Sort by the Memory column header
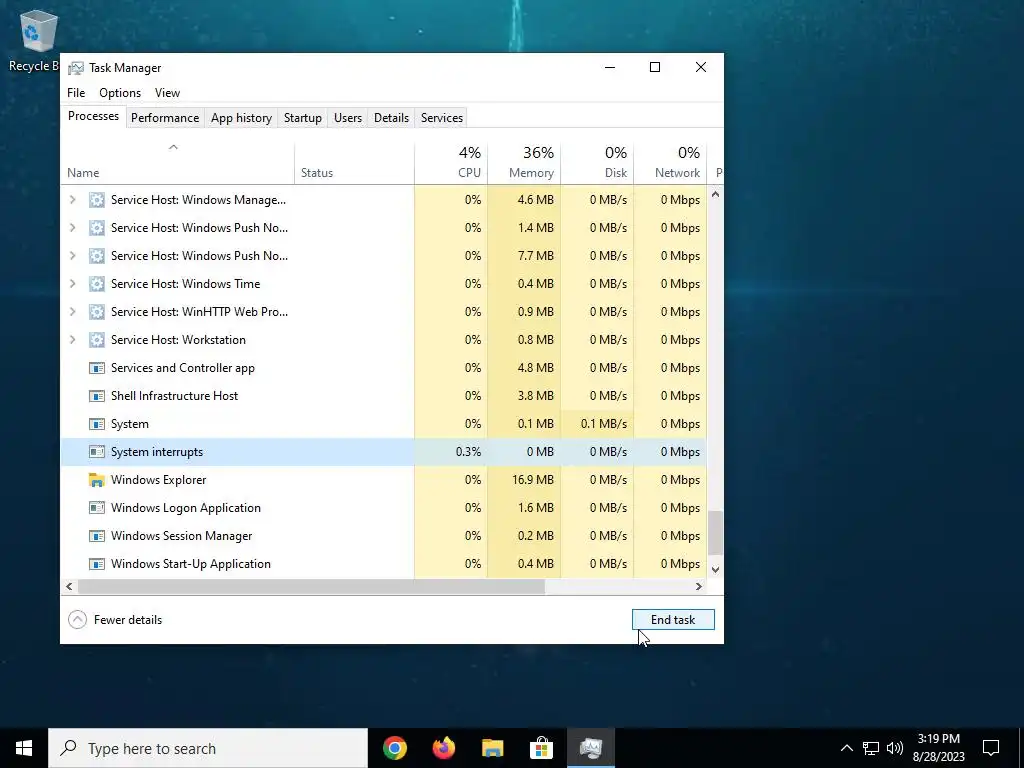The height and width of the screenshot is (768, 1024). 524,163
